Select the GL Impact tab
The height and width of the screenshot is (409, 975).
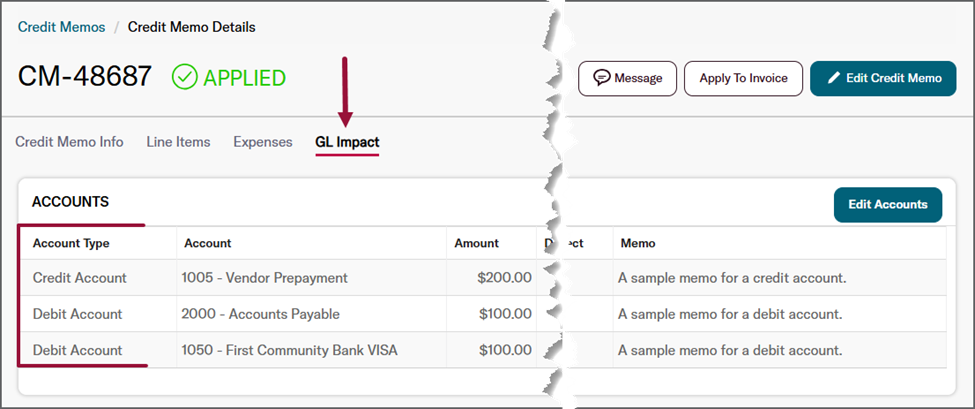(347, 142)
